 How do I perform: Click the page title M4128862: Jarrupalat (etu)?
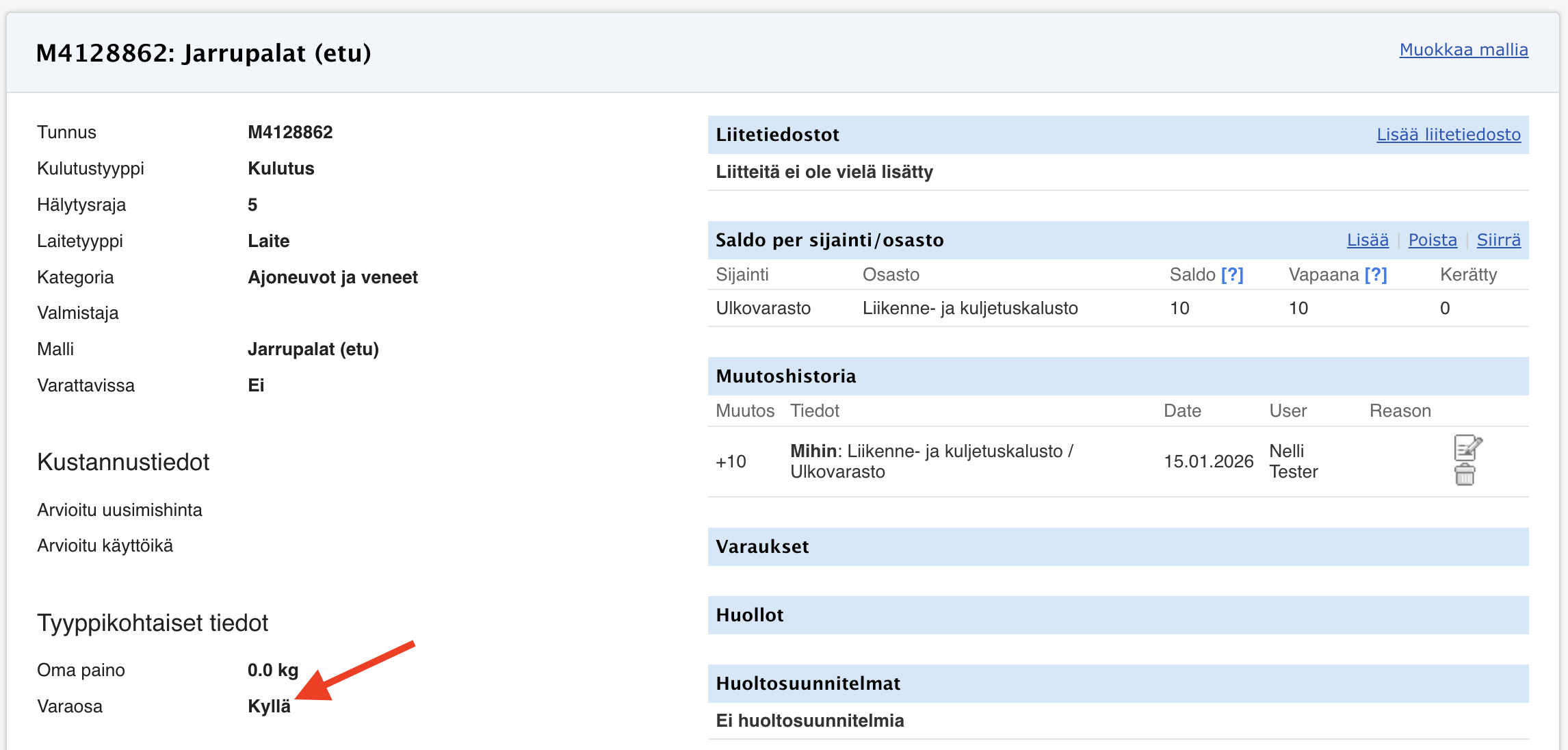pos(203,53)
